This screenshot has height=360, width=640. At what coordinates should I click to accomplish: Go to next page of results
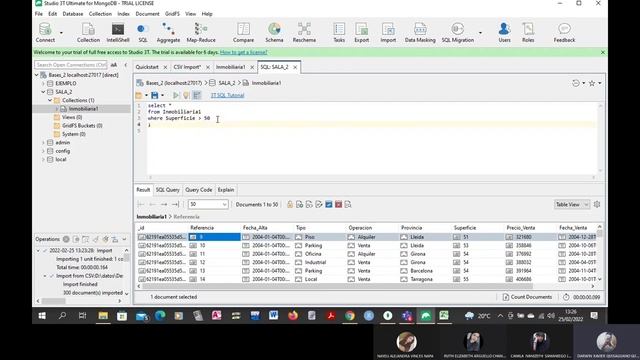(164, 204)
